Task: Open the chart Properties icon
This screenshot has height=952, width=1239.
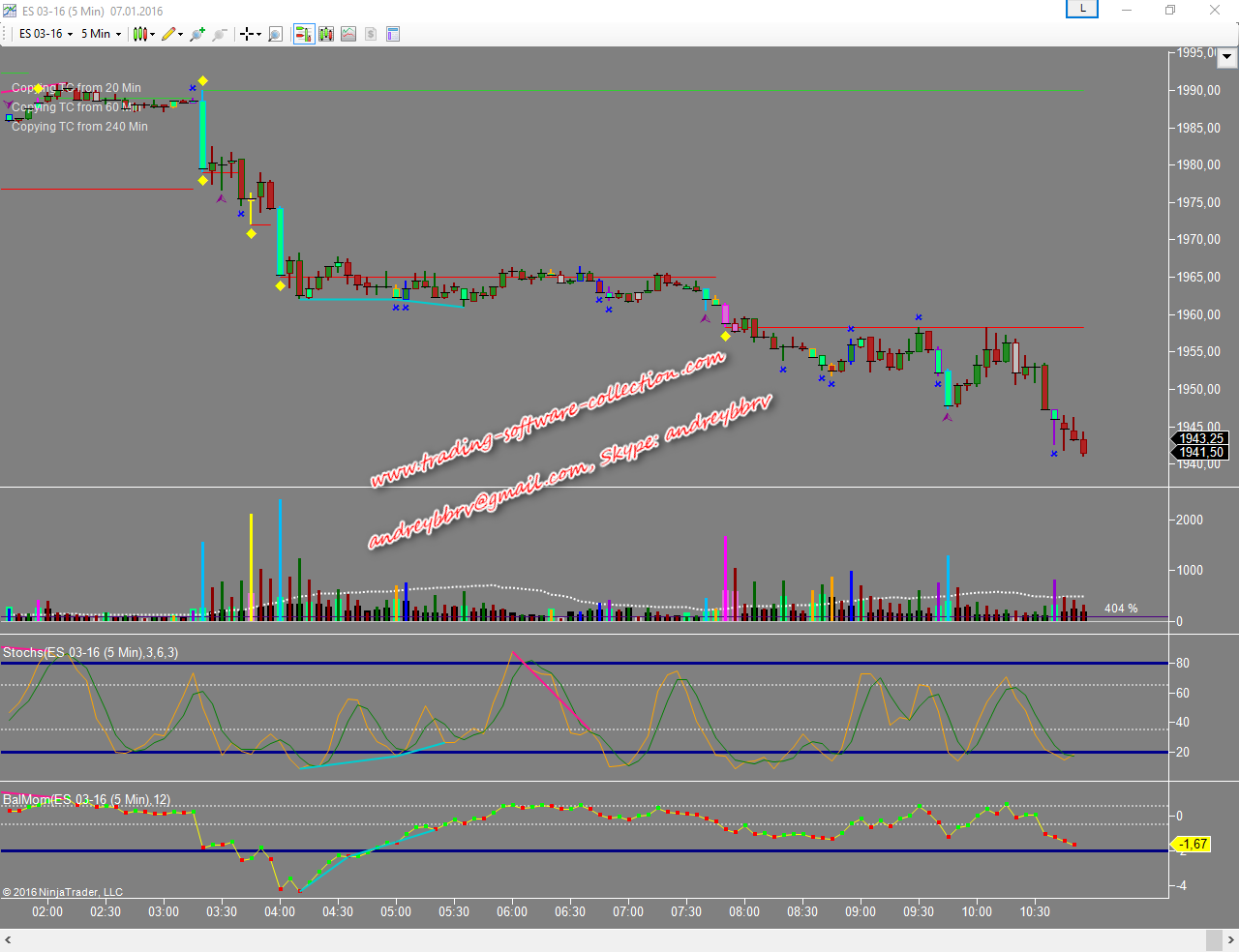Action: (393, 34)
